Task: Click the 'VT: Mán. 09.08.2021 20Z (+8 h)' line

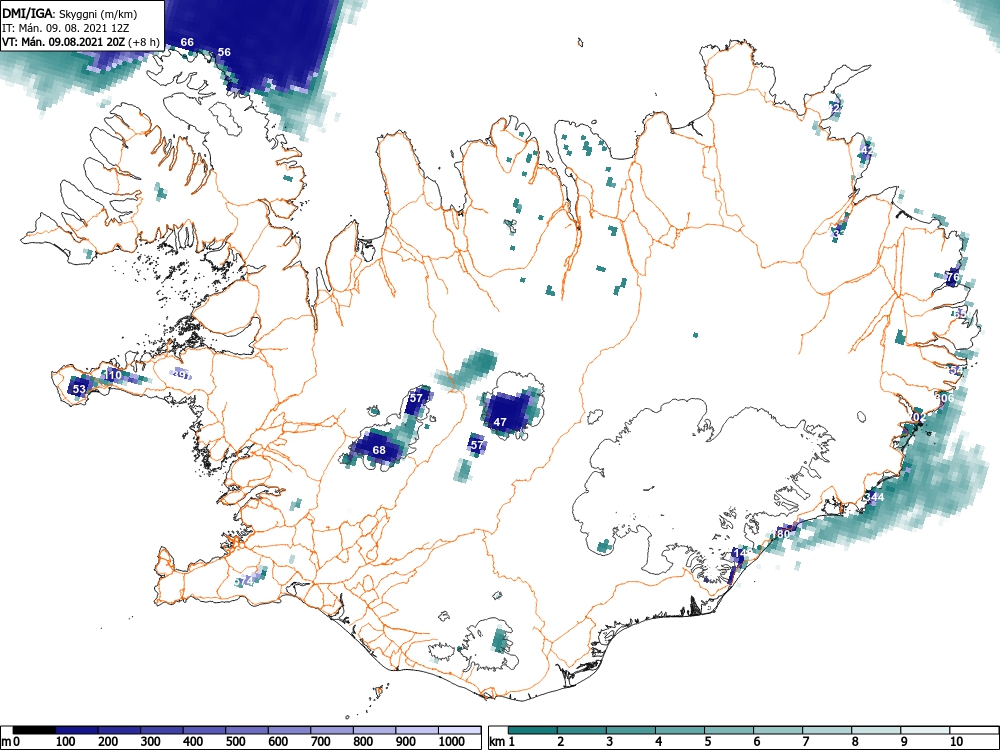Action: [81, 42]
